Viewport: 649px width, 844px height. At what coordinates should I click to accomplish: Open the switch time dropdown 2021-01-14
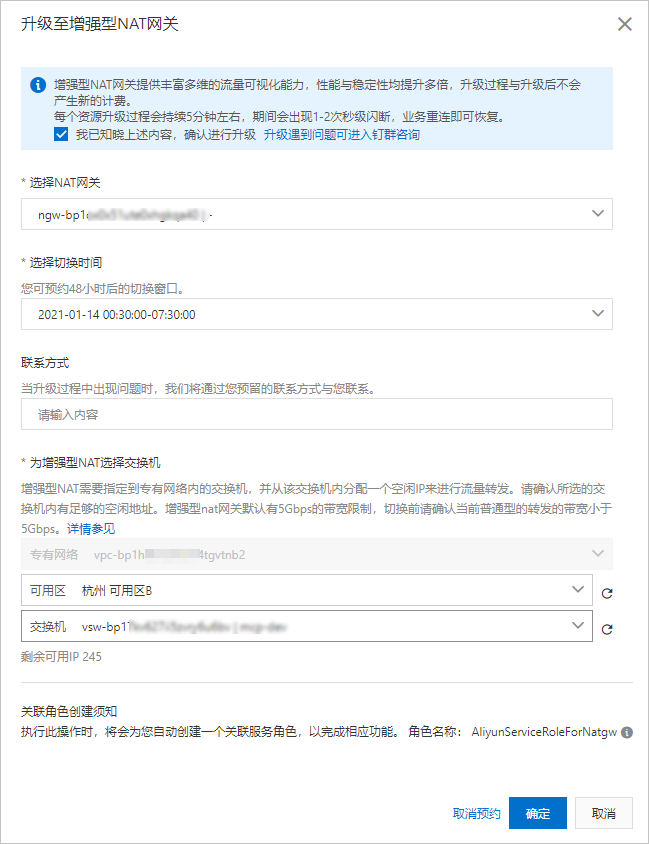[316, 314]
